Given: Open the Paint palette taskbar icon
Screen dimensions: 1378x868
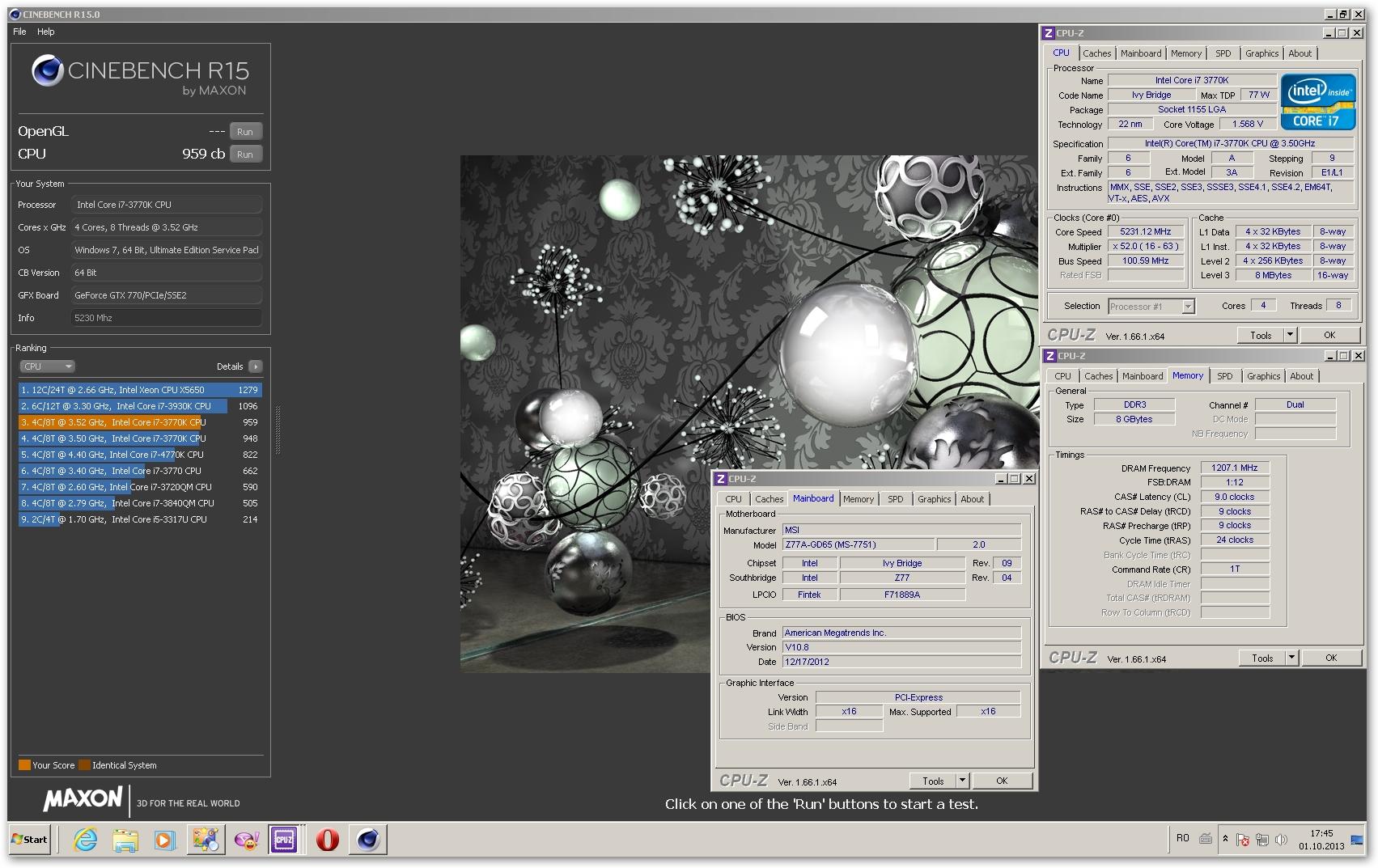Looking at the screenshot, I should (206, 840).
